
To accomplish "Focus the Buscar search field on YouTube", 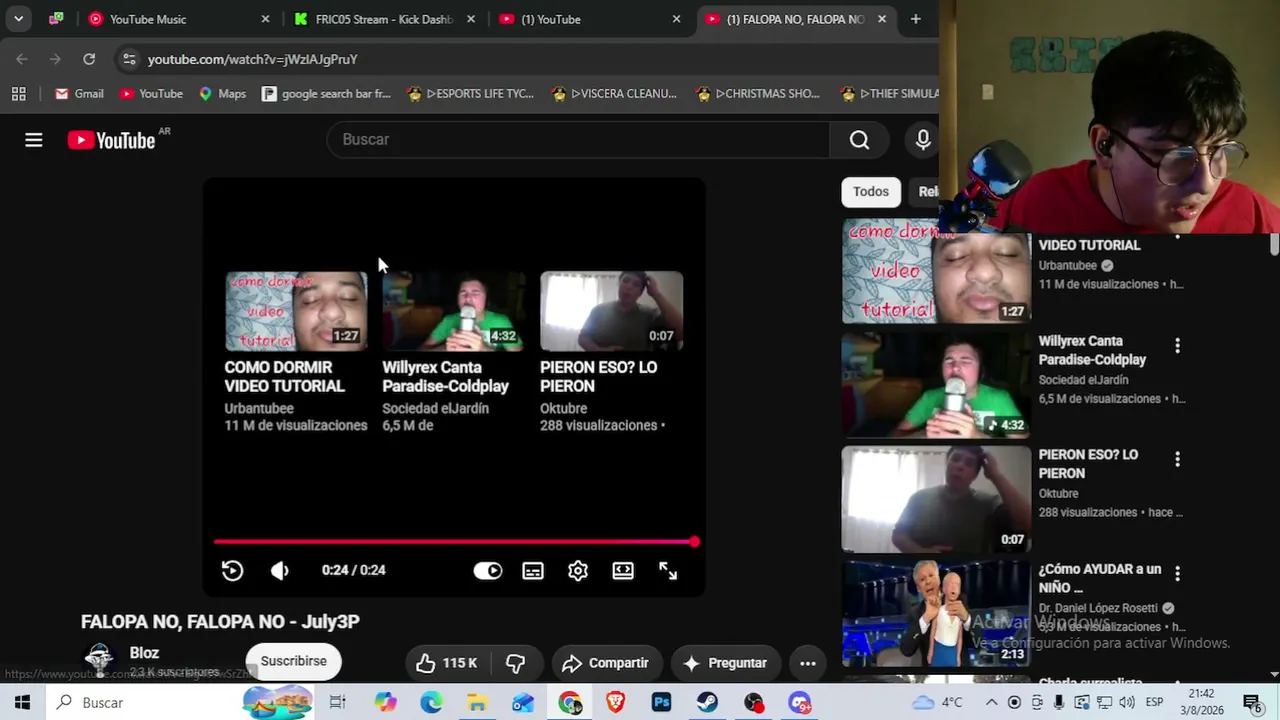I will pos(580,140).
